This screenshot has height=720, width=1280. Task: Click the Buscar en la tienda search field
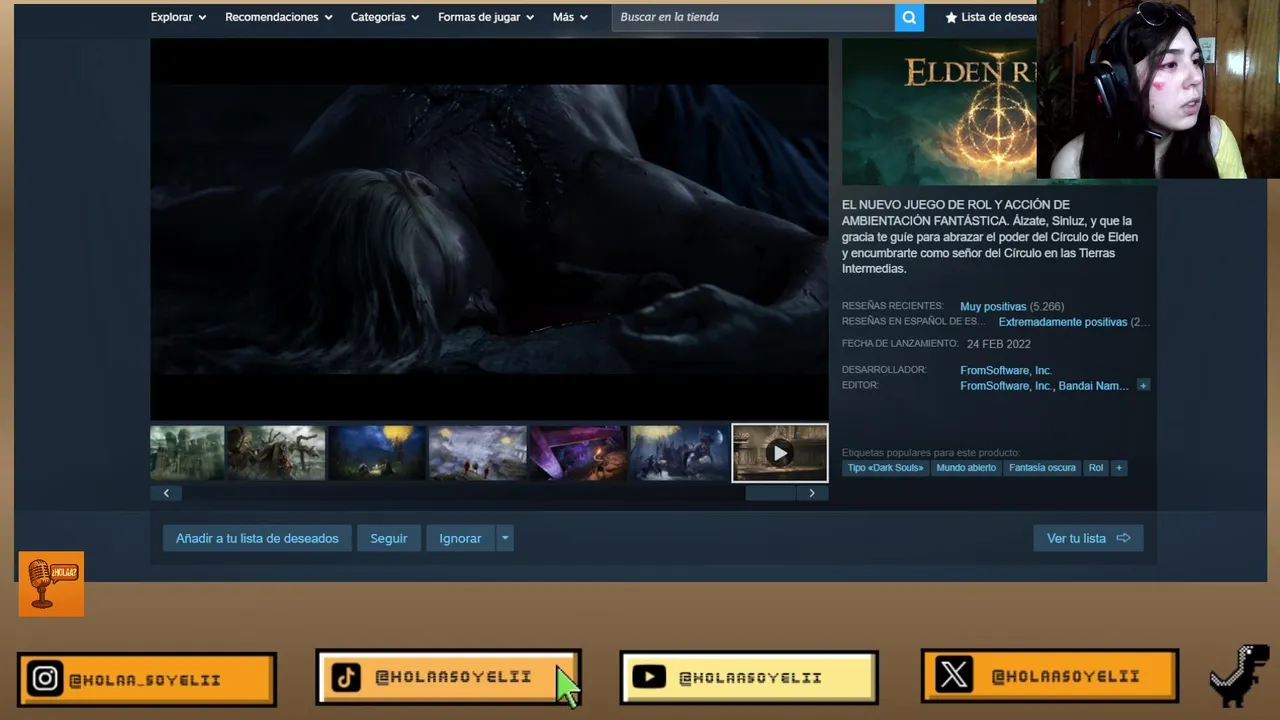point(753,17)
